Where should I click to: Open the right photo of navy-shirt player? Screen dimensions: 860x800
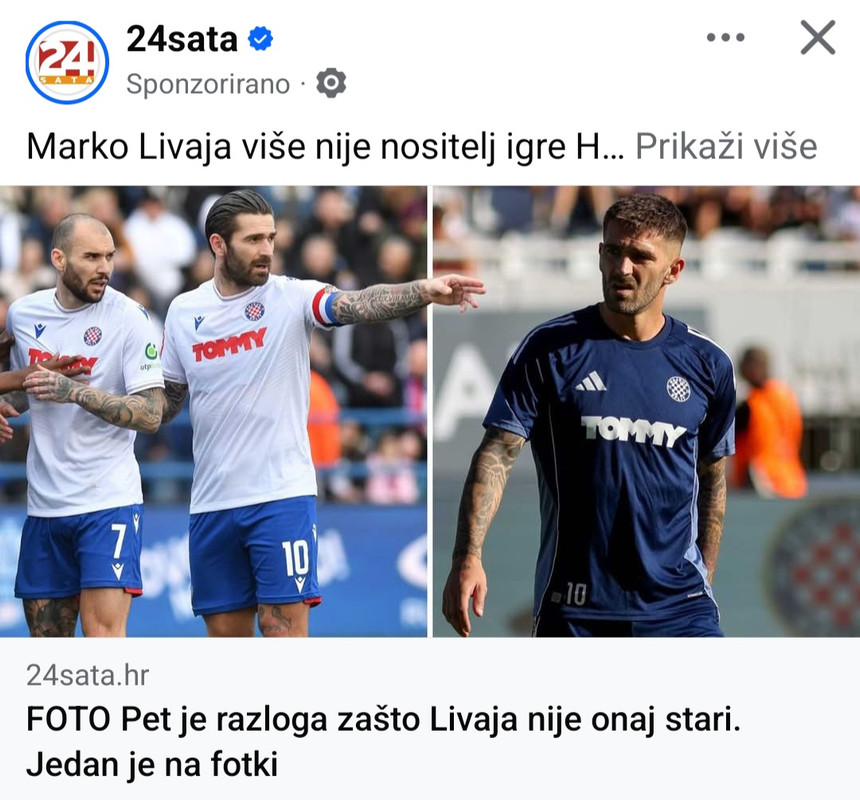pyautogui.click(x=647, y=411)
